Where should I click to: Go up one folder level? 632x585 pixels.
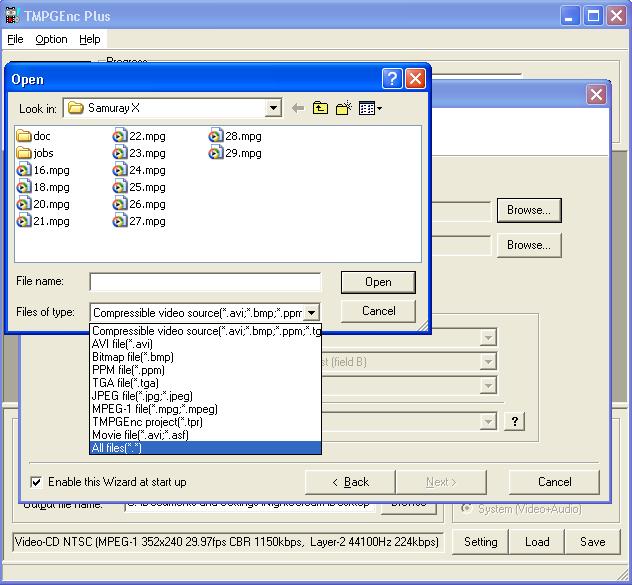tap(320, 108)
